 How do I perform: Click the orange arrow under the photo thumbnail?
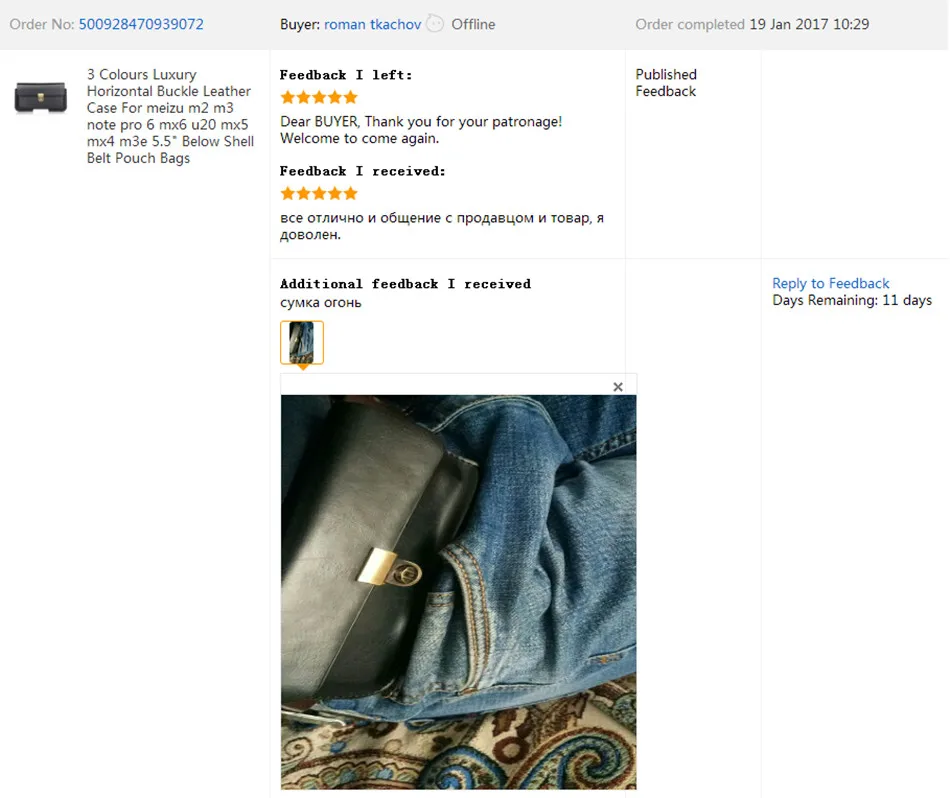(302, 367)
